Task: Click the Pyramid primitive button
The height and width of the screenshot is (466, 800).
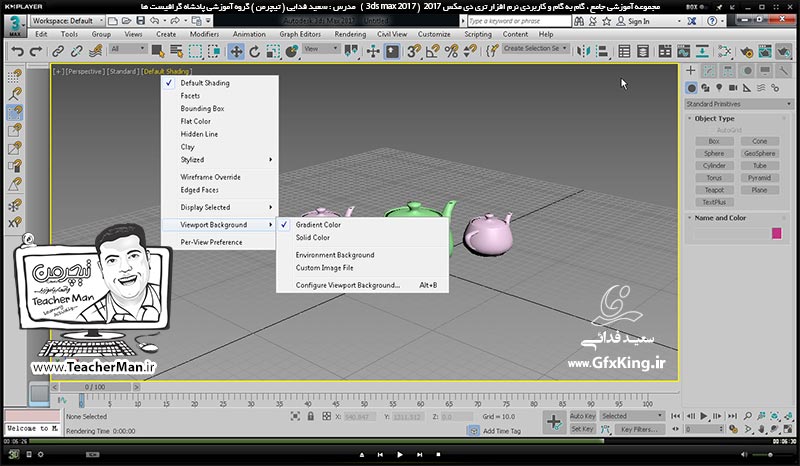Action: pos(760,178)
